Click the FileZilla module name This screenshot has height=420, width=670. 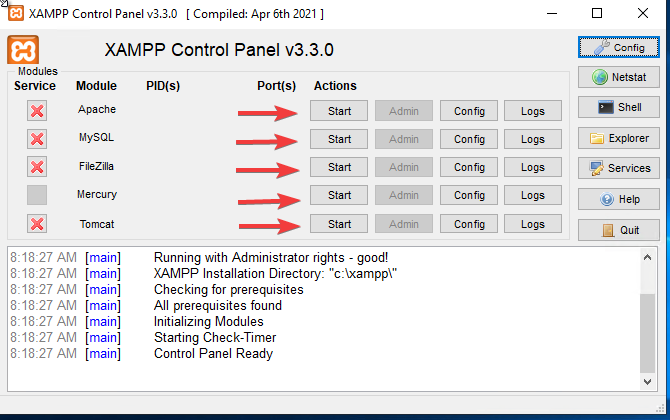97,166
